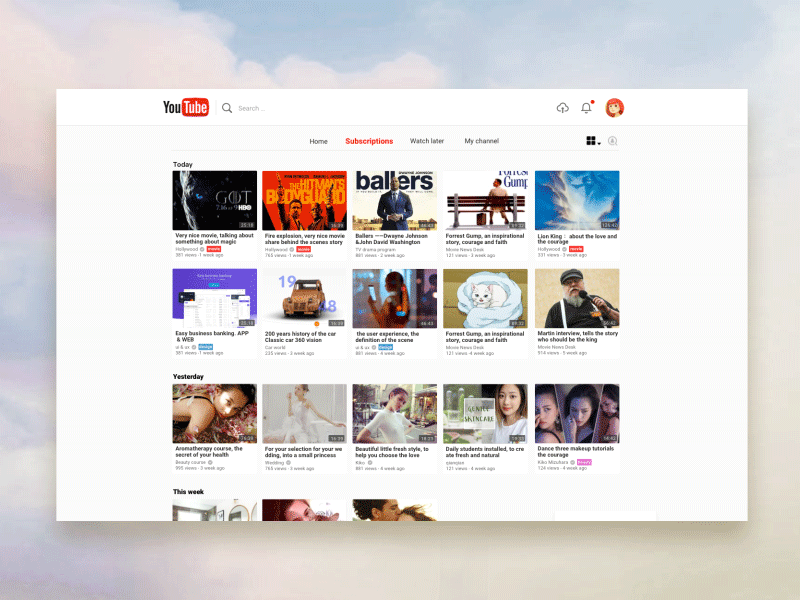Screen dimensions: 800x600
Task: Click the Movie News Desk channel name
Action: [x=468, y=249]
